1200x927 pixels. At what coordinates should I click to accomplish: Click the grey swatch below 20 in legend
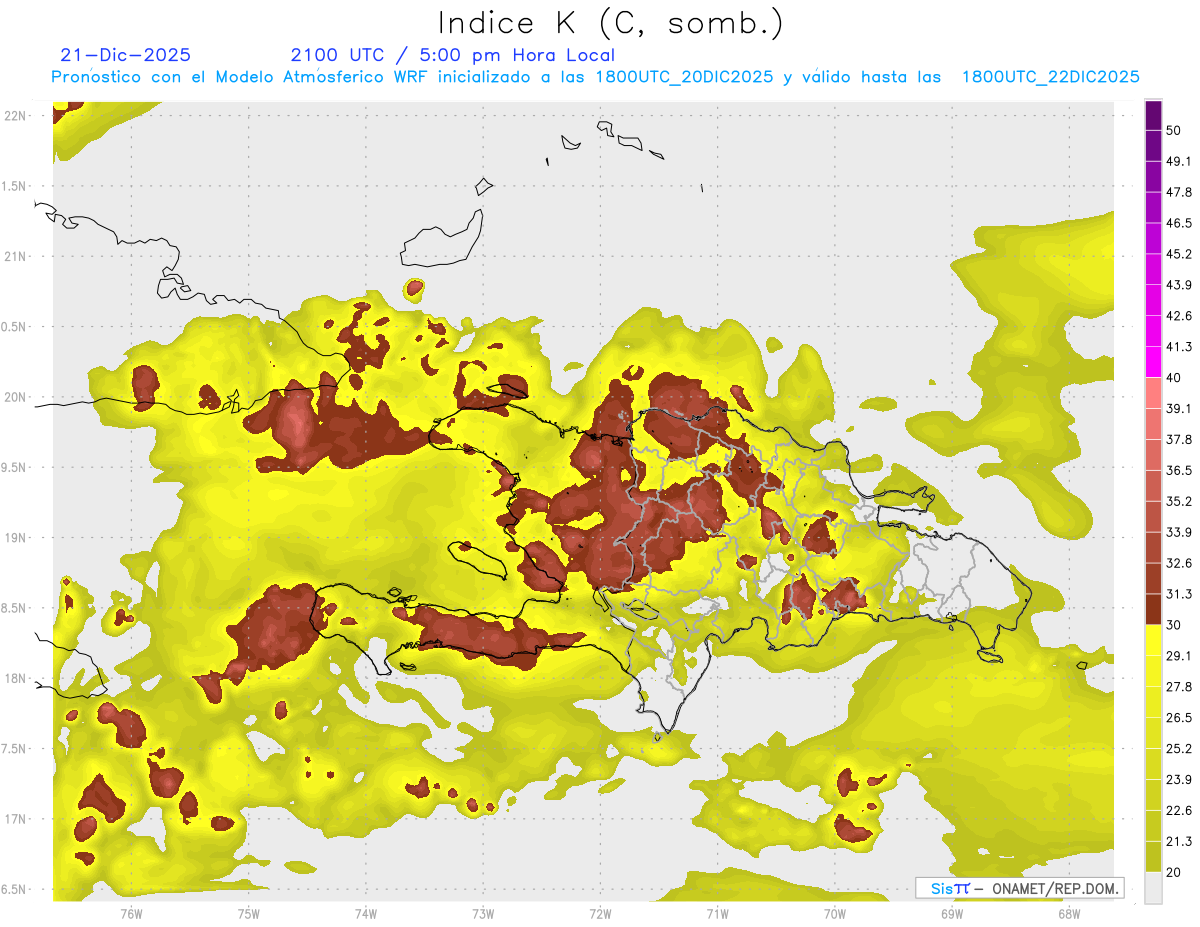click(x=1153, y=888)
